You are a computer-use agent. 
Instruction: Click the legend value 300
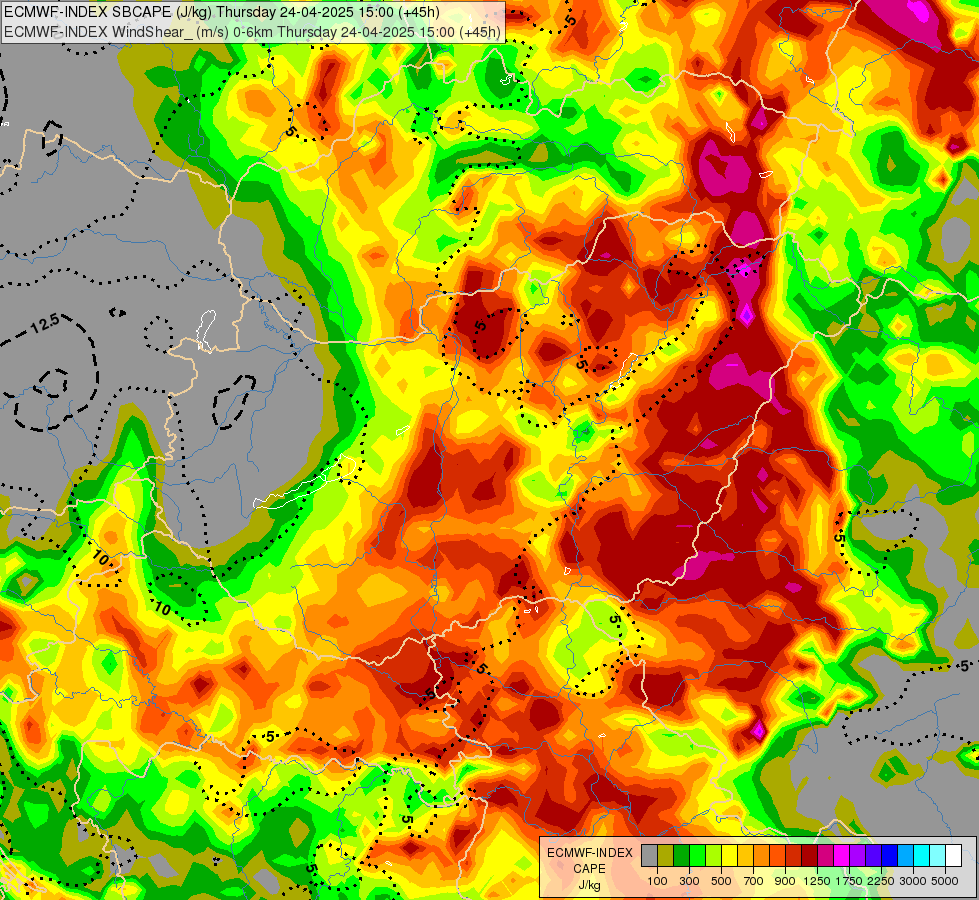689,881
